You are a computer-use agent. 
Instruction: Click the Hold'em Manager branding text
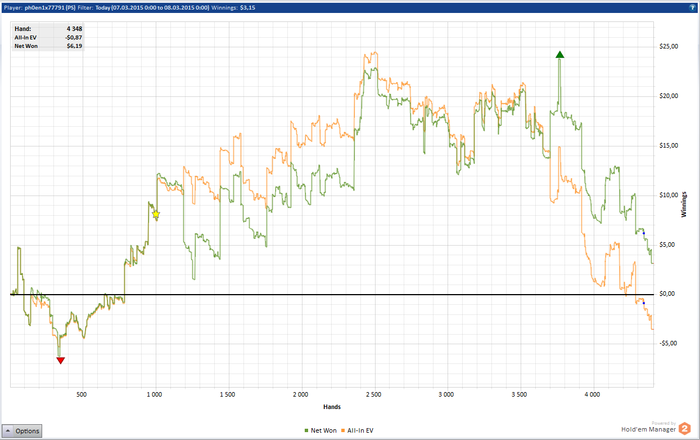648,429
